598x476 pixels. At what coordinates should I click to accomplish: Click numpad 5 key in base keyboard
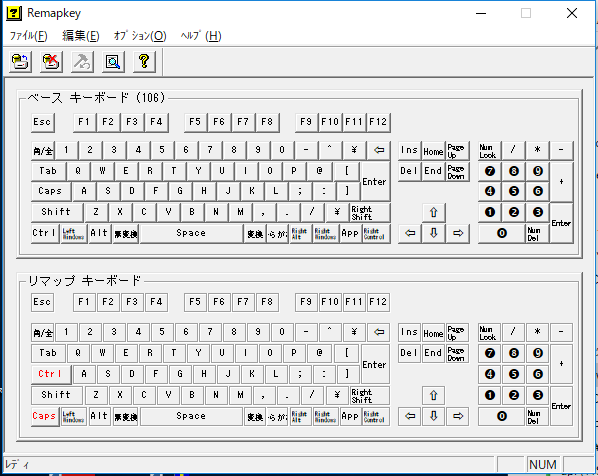click(x=514, y=191)
